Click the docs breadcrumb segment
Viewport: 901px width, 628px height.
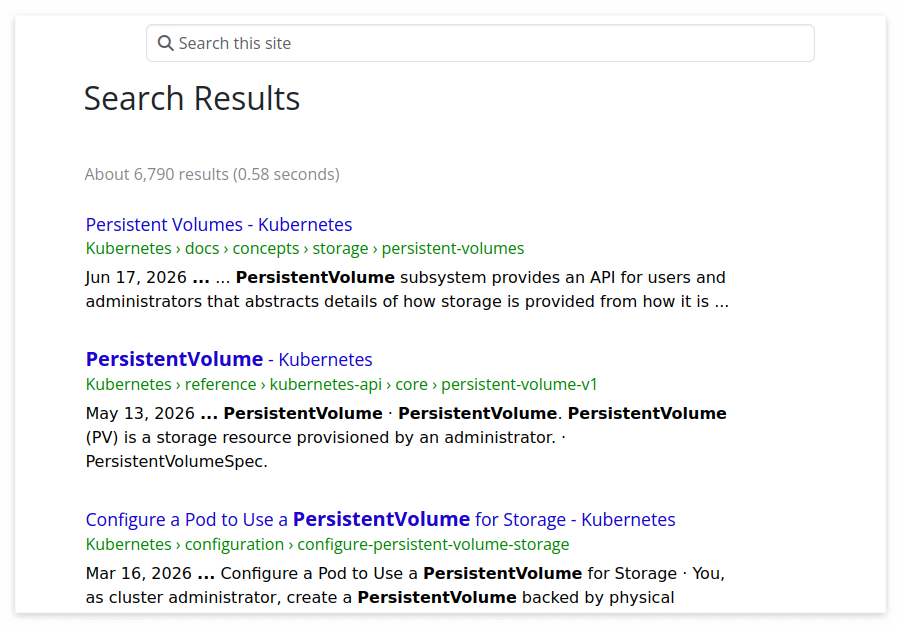click(202, 248)
